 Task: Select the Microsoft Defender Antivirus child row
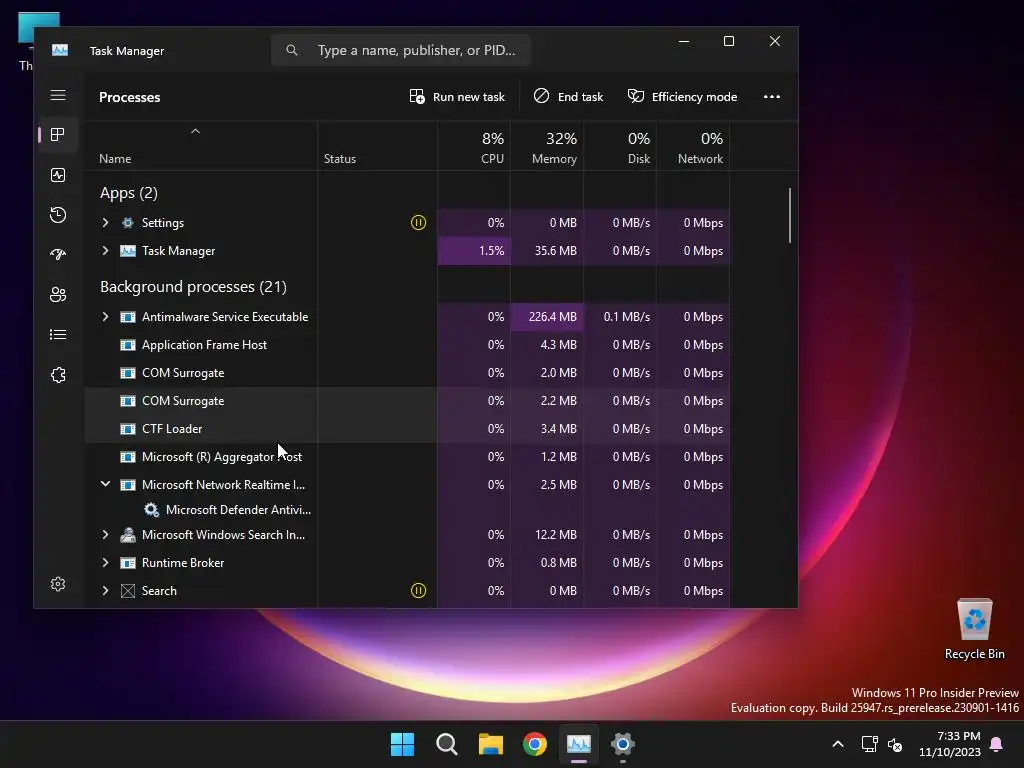[x=408, y=509]
